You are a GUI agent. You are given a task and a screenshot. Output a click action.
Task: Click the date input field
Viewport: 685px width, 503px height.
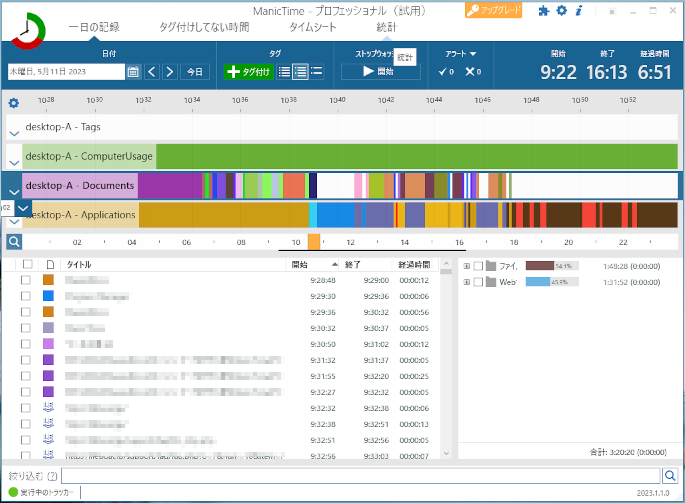point(66,72)
